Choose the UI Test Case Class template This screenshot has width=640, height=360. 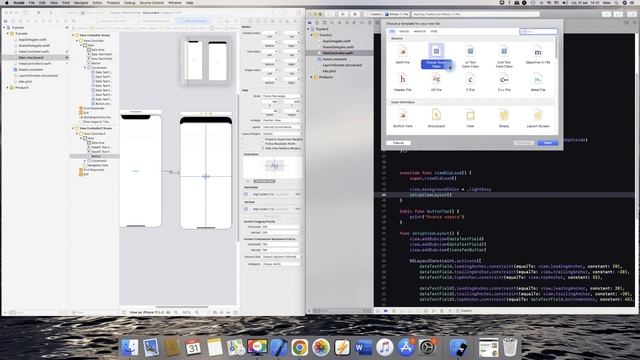pyautogui.click(x=470, y=56)
